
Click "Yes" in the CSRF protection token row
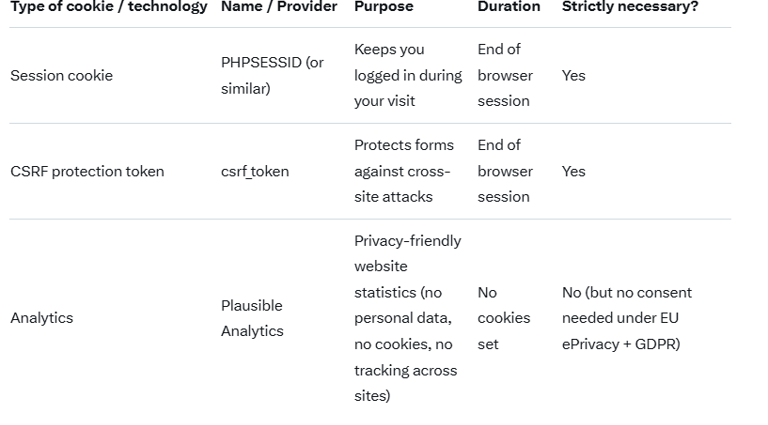tap(573, 171)
